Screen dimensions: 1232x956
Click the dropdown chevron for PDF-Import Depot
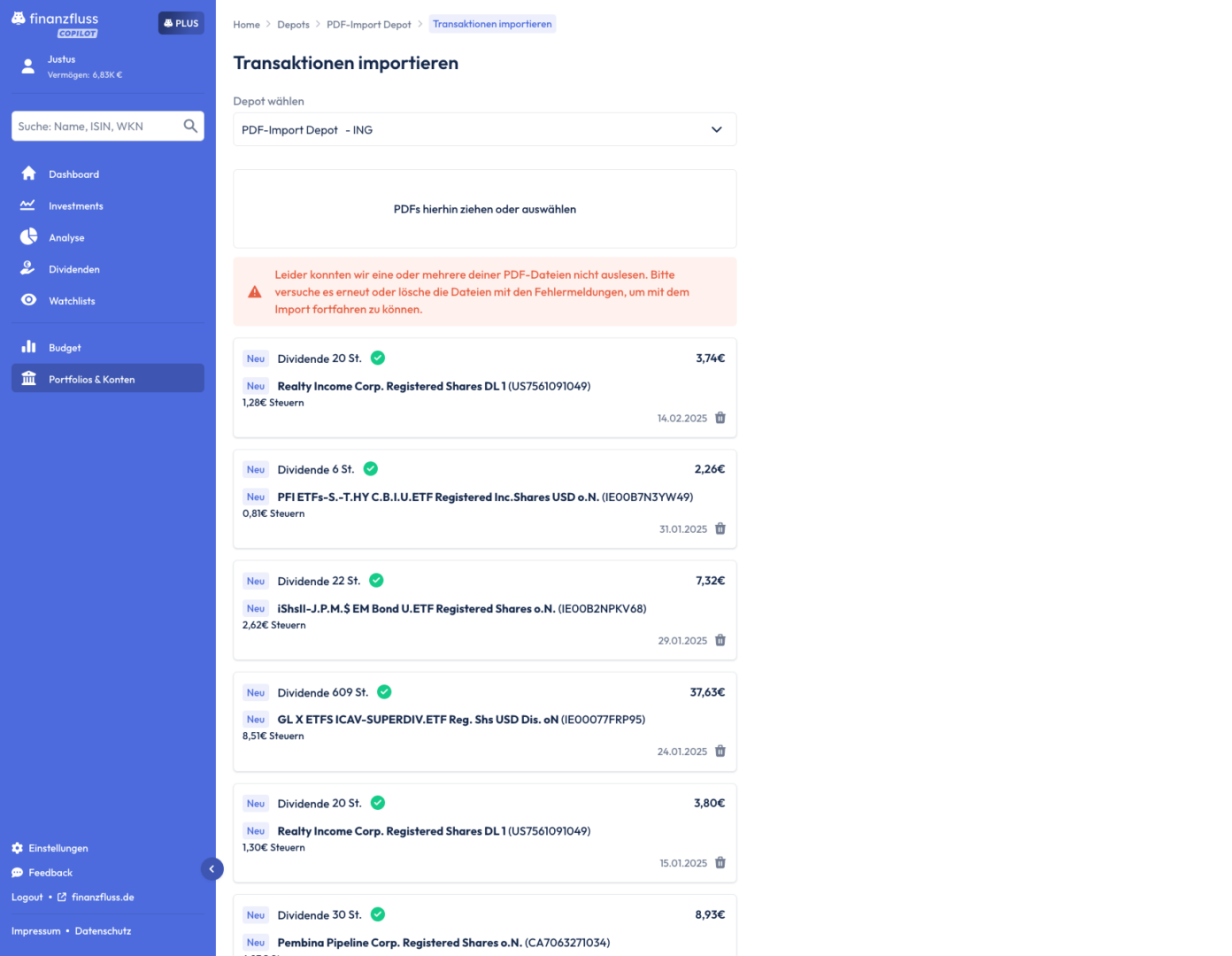pos(716,129)
